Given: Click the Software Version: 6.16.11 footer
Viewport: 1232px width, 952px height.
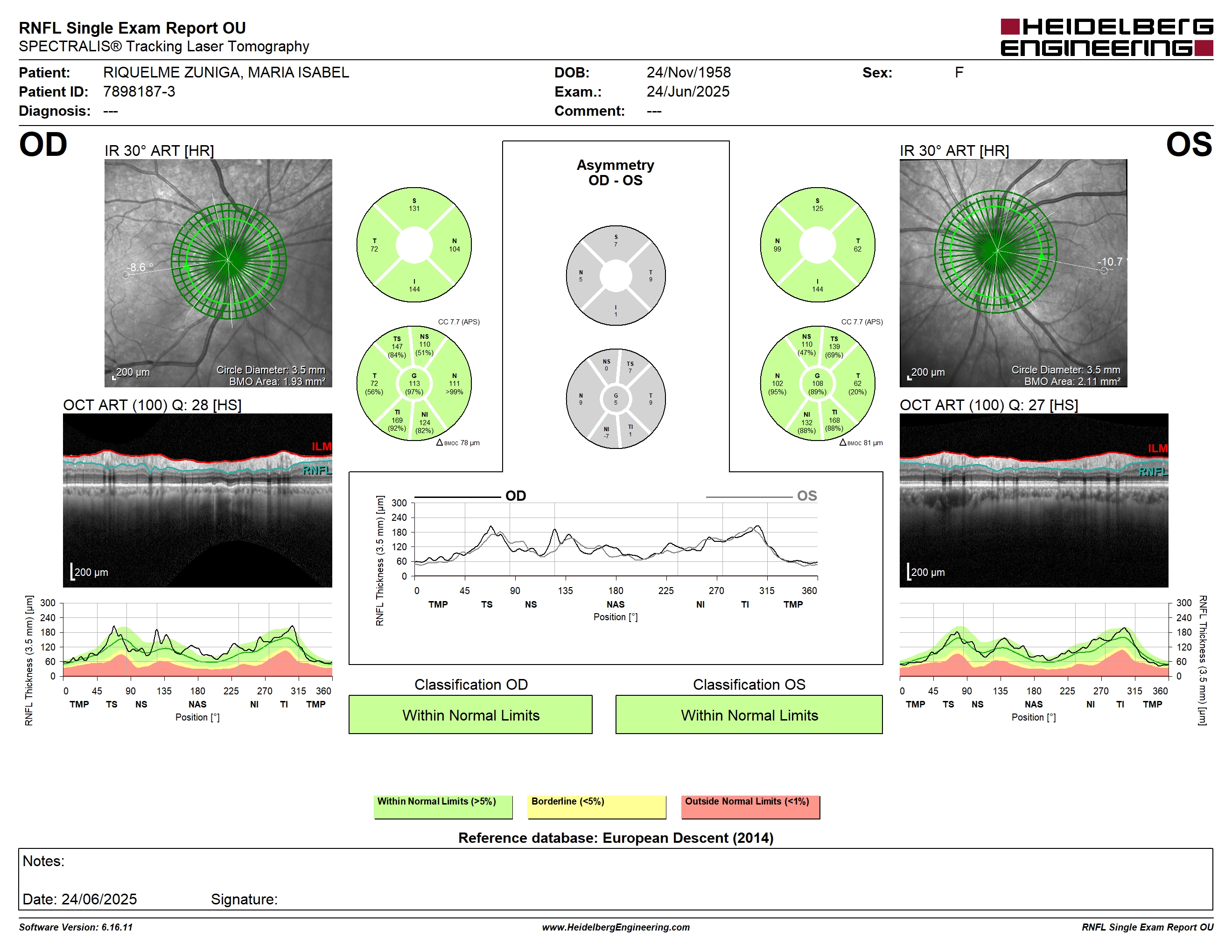Looking at the screenshot, I should tap(76, 927).
